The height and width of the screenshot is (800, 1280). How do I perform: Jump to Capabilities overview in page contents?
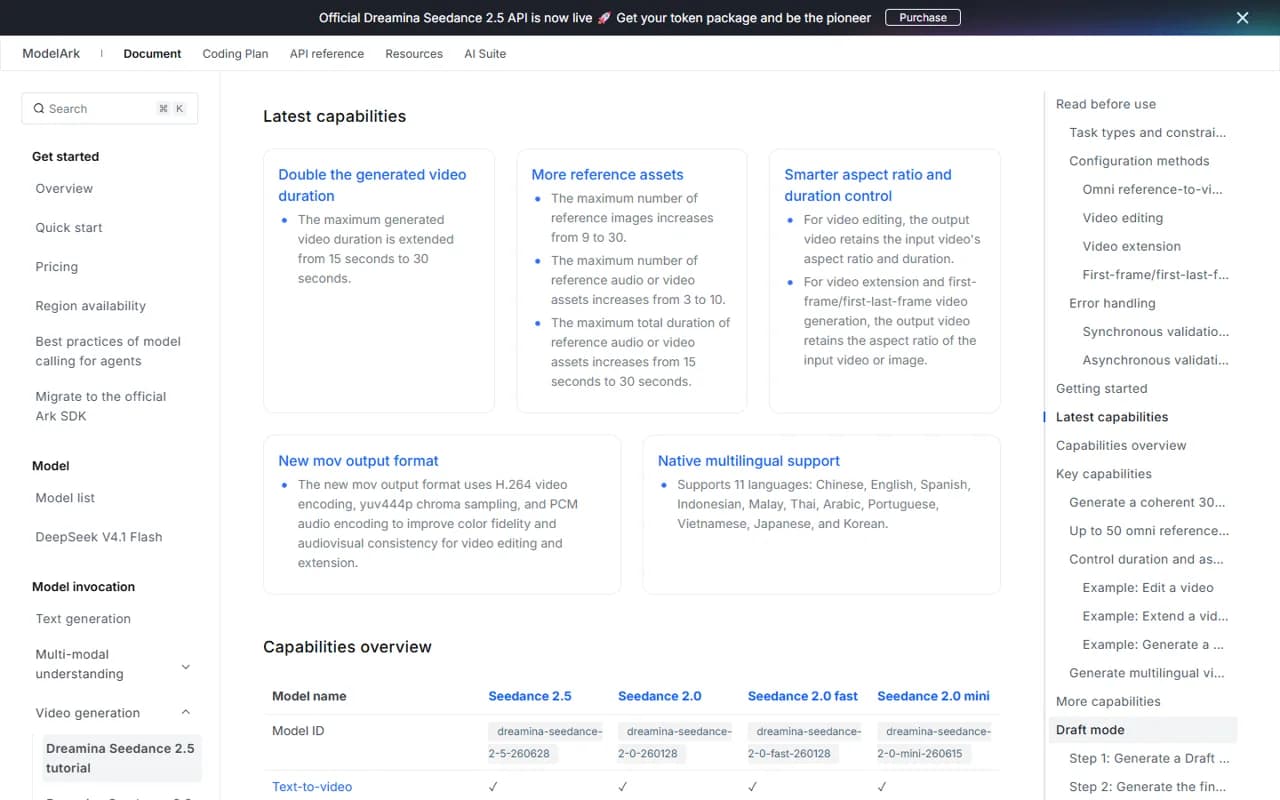(1121, 445)
